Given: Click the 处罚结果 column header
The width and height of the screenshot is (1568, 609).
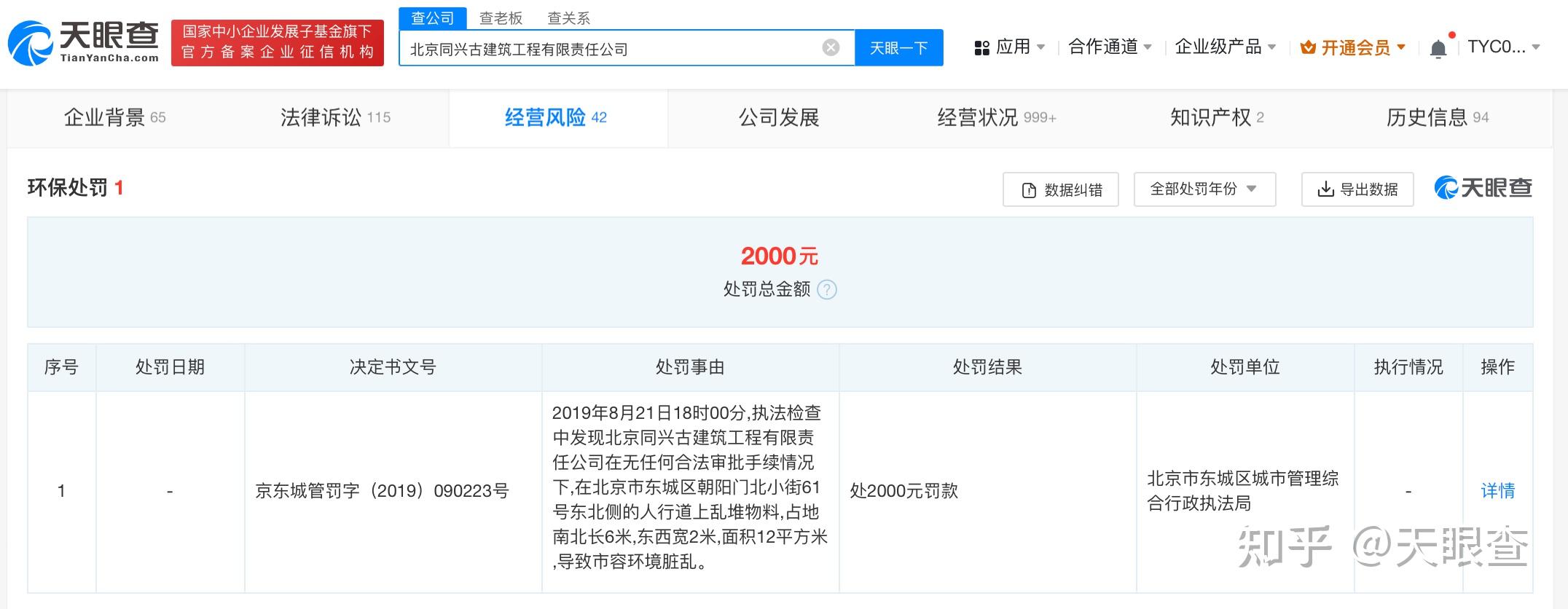Looking at the screenshot, I should (988, 367).
